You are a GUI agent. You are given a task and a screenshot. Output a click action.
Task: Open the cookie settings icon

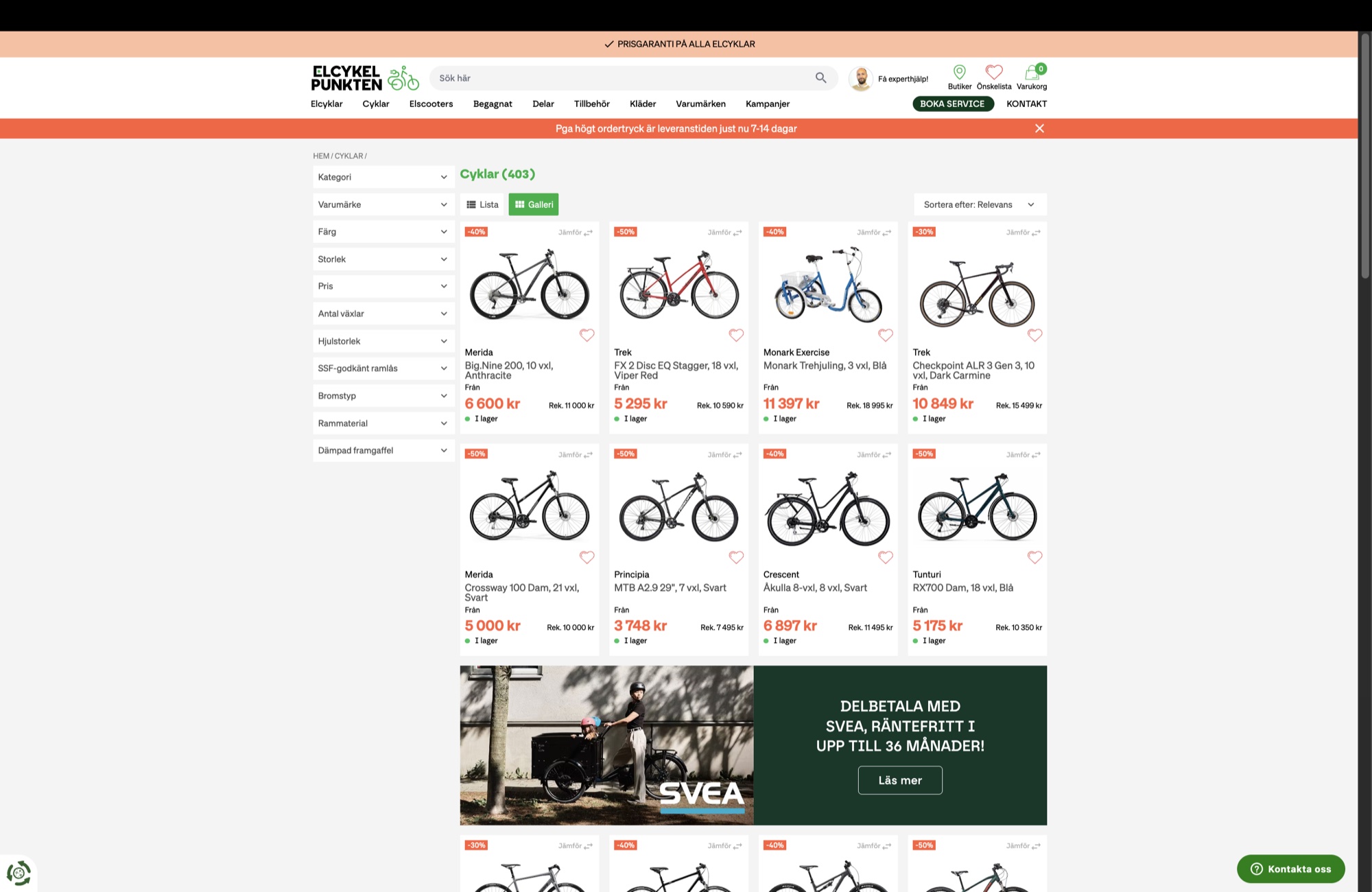[19, 873]
